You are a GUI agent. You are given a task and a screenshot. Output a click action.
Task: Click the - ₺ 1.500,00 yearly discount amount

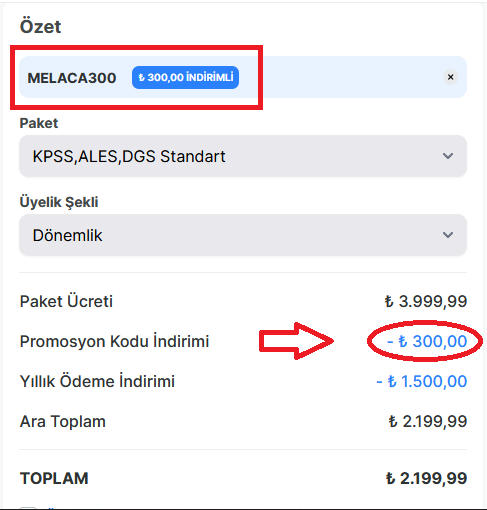421,381
